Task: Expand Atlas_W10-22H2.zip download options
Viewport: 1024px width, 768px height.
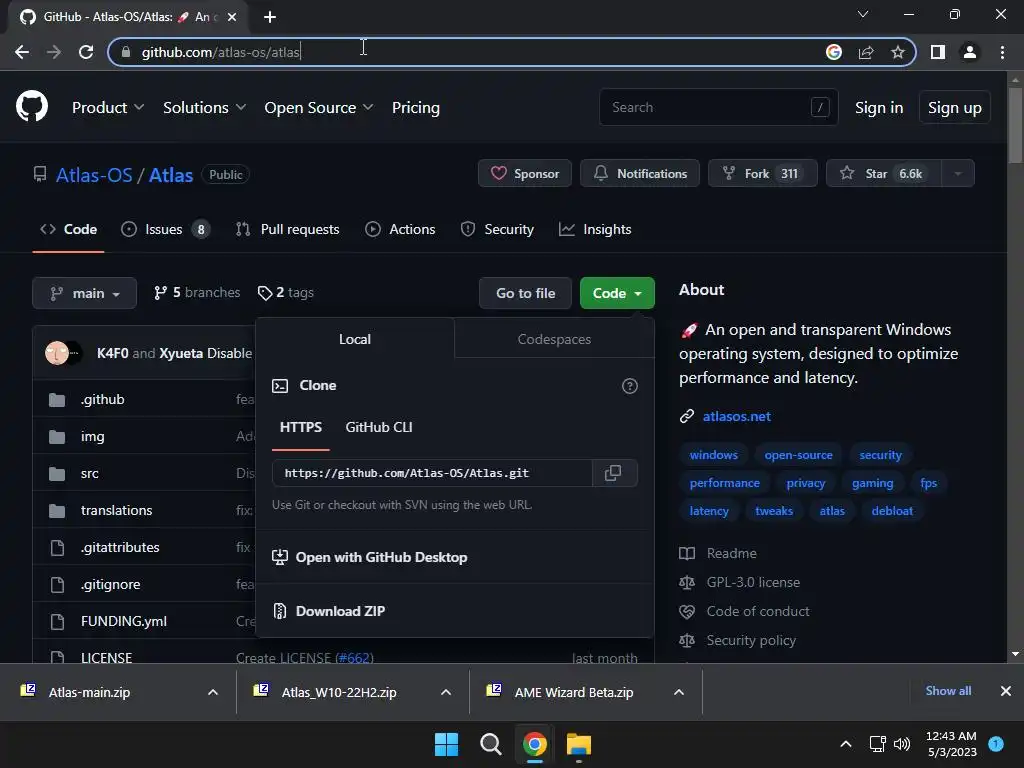Action: coord(446,692)
